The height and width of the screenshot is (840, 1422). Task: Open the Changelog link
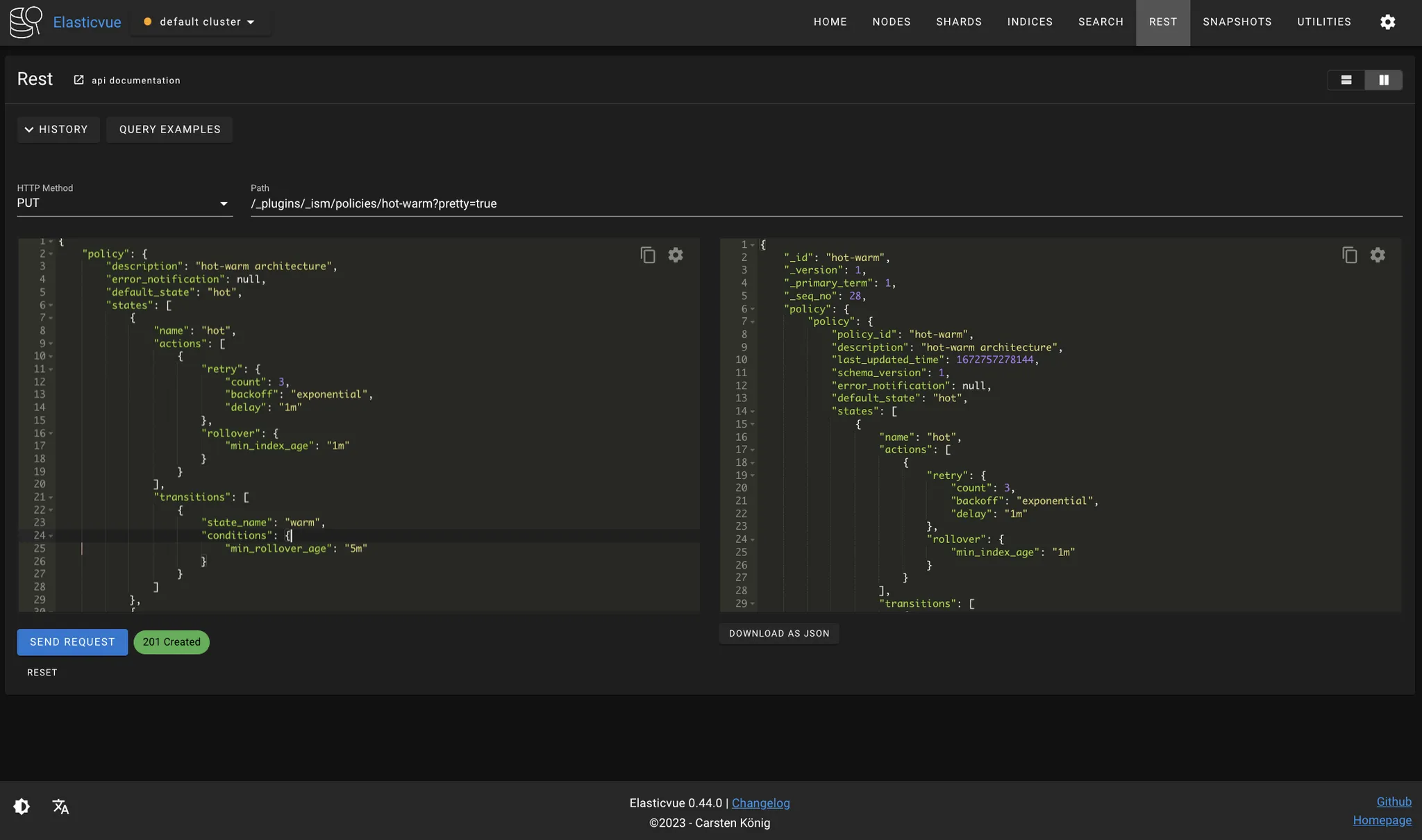760,803
